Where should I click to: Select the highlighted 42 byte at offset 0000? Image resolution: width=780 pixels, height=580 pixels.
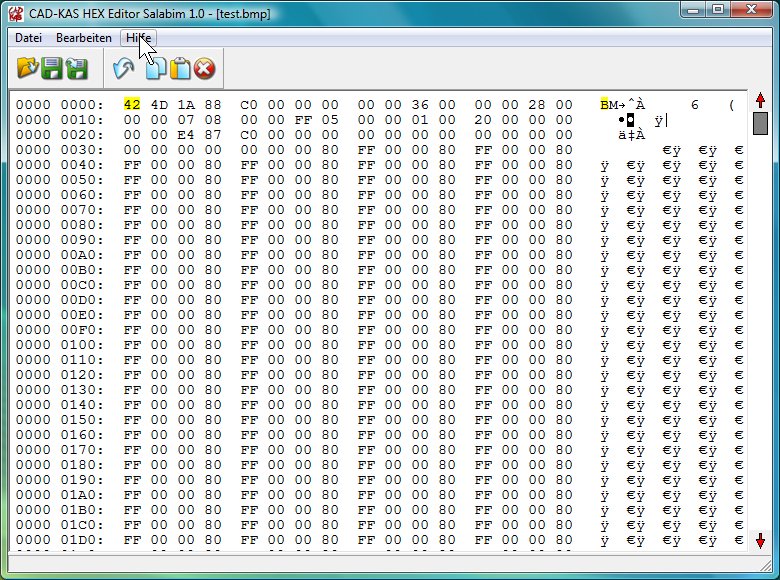click(x=131, y=105)
